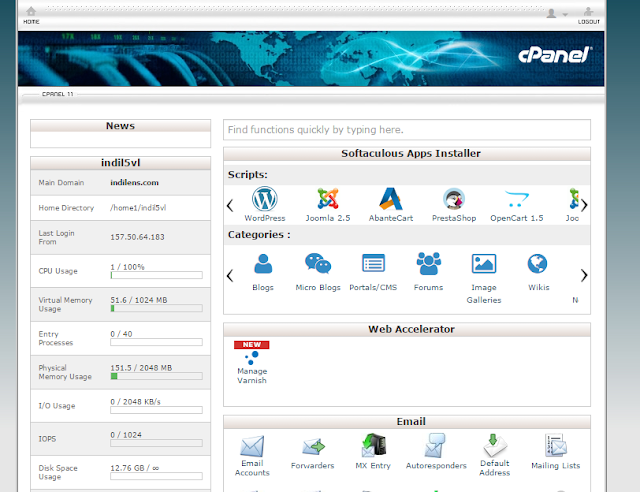Image resolution: width=640 pixels, height=492 pixels.
Task: Open Mailing Lists
Action: point(555,452)
